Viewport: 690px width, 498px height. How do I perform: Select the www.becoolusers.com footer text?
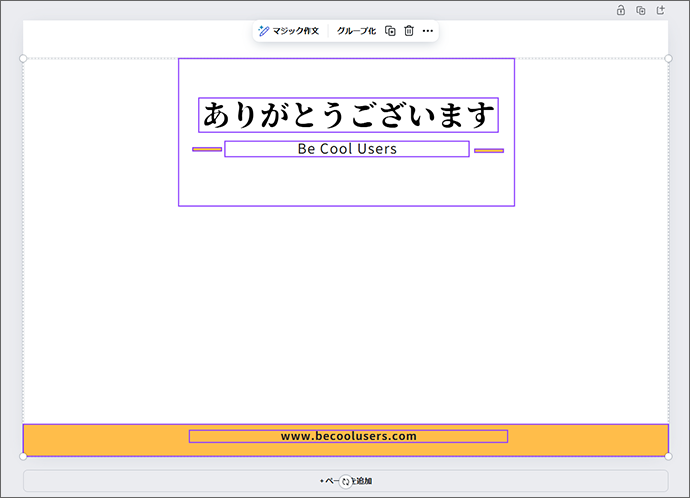(x=348, y=436)
